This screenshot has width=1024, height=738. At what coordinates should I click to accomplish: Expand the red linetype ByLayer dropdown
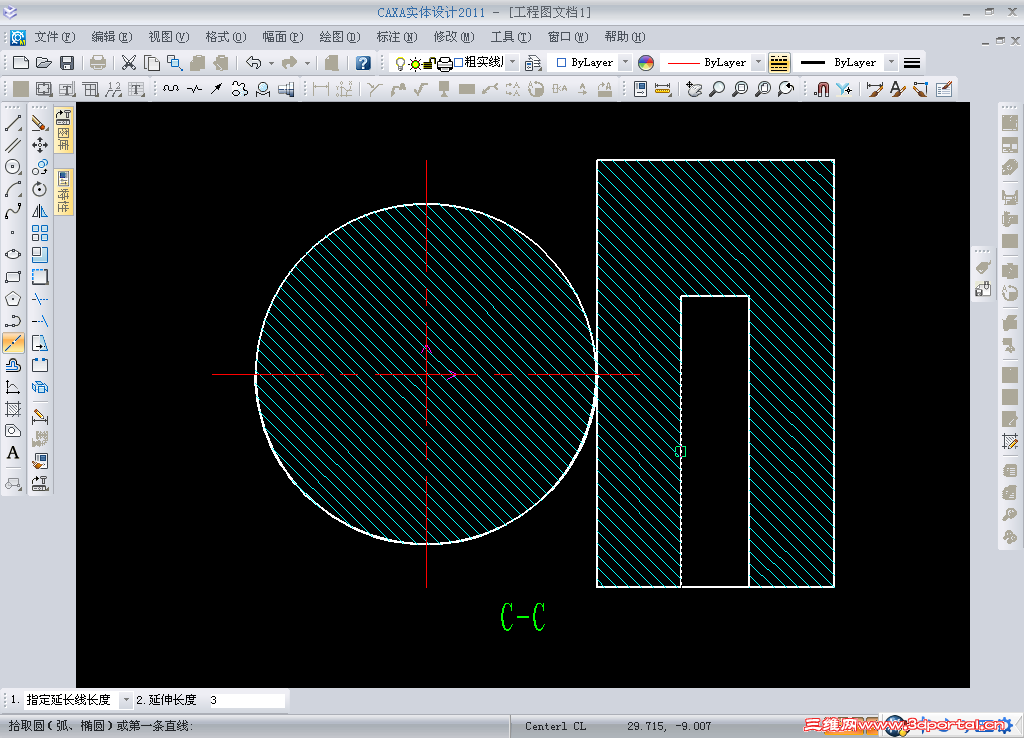pos(758,63)
